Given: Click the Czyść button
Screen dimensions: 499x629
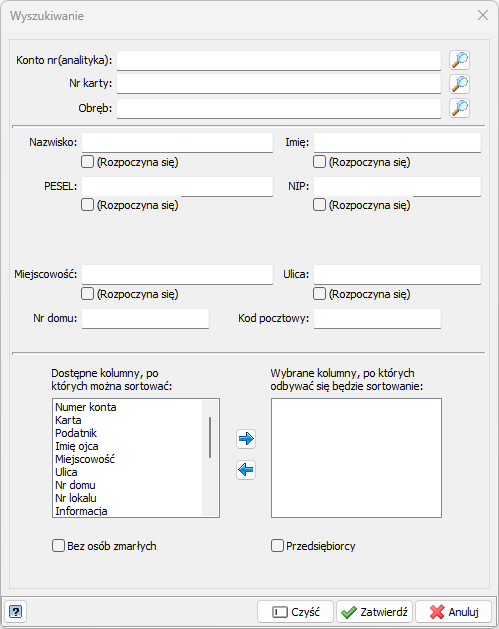Looking at the screenshot, I should tap(296, 612).
